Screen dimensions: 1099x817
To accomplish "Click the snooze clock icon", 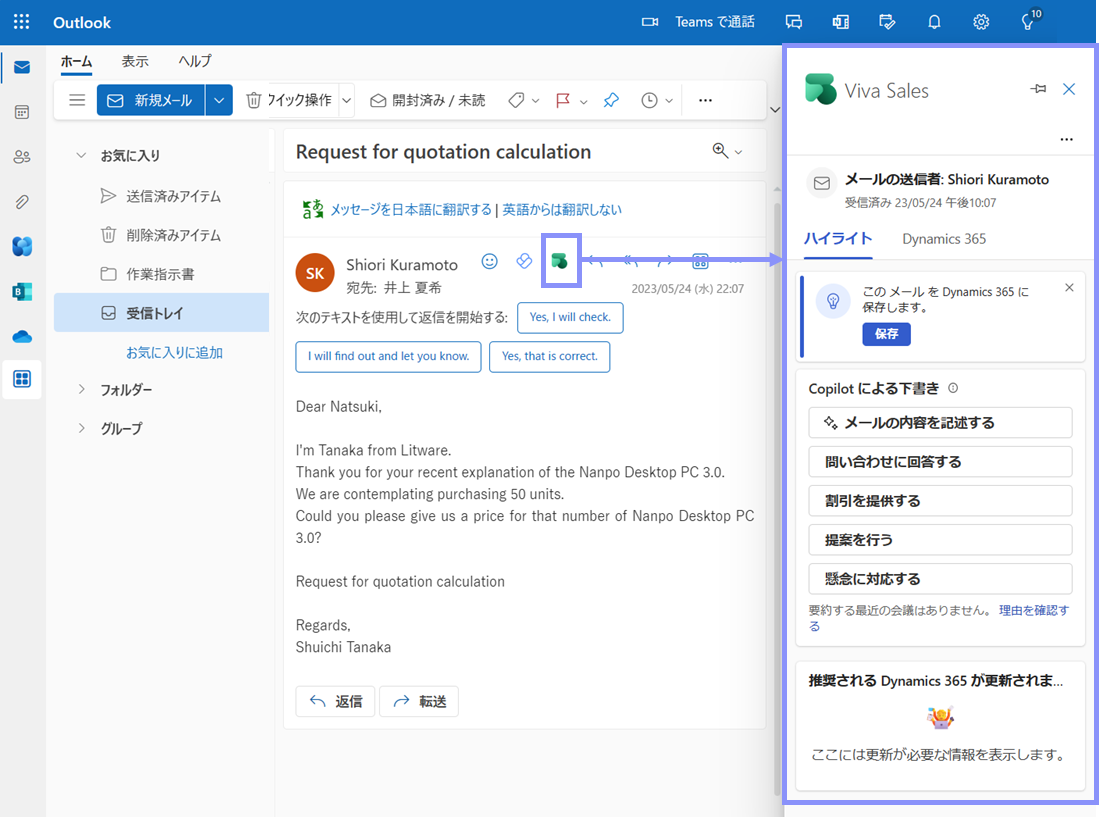I will 649,101.
